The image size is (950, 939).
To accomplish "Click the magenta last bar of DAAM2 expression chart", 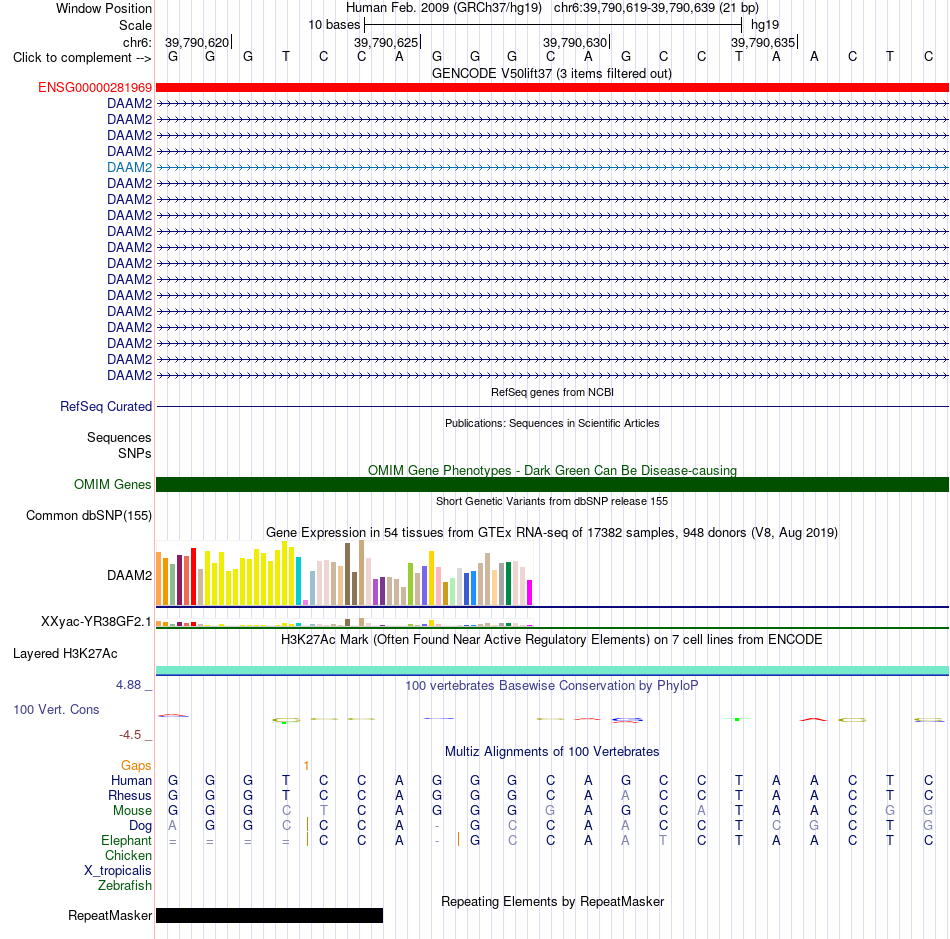I will click(x=530, y=592).
